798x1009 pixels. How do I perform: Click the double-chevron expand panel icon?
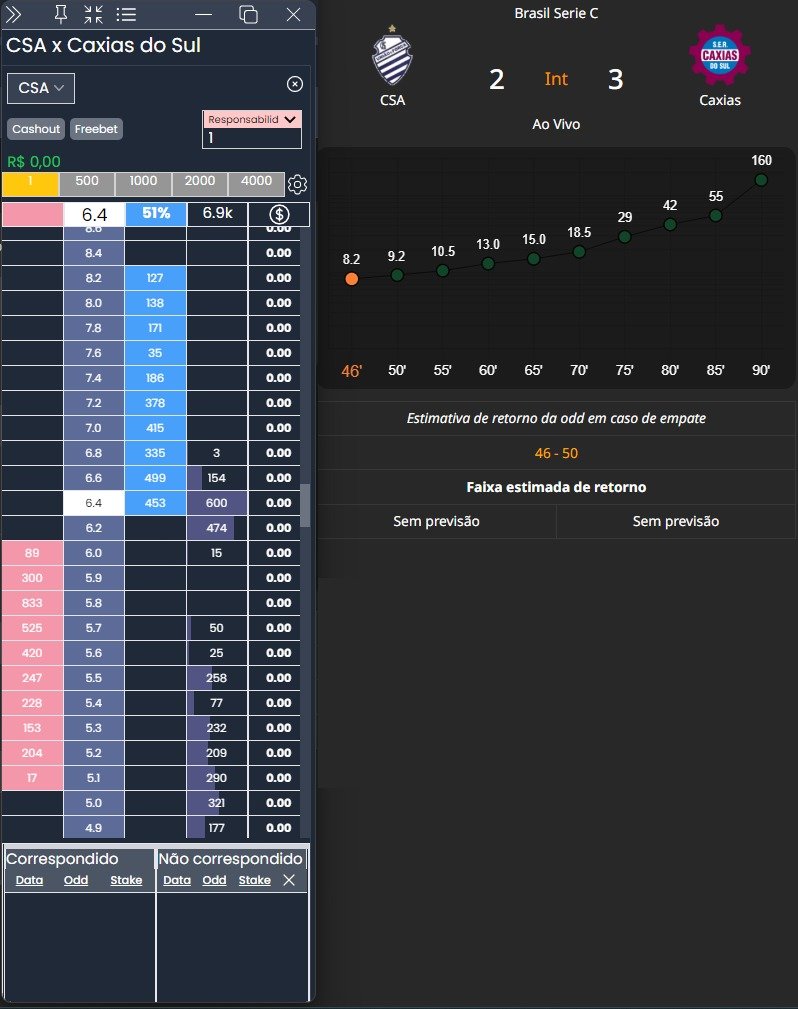[x=15, y=14]
